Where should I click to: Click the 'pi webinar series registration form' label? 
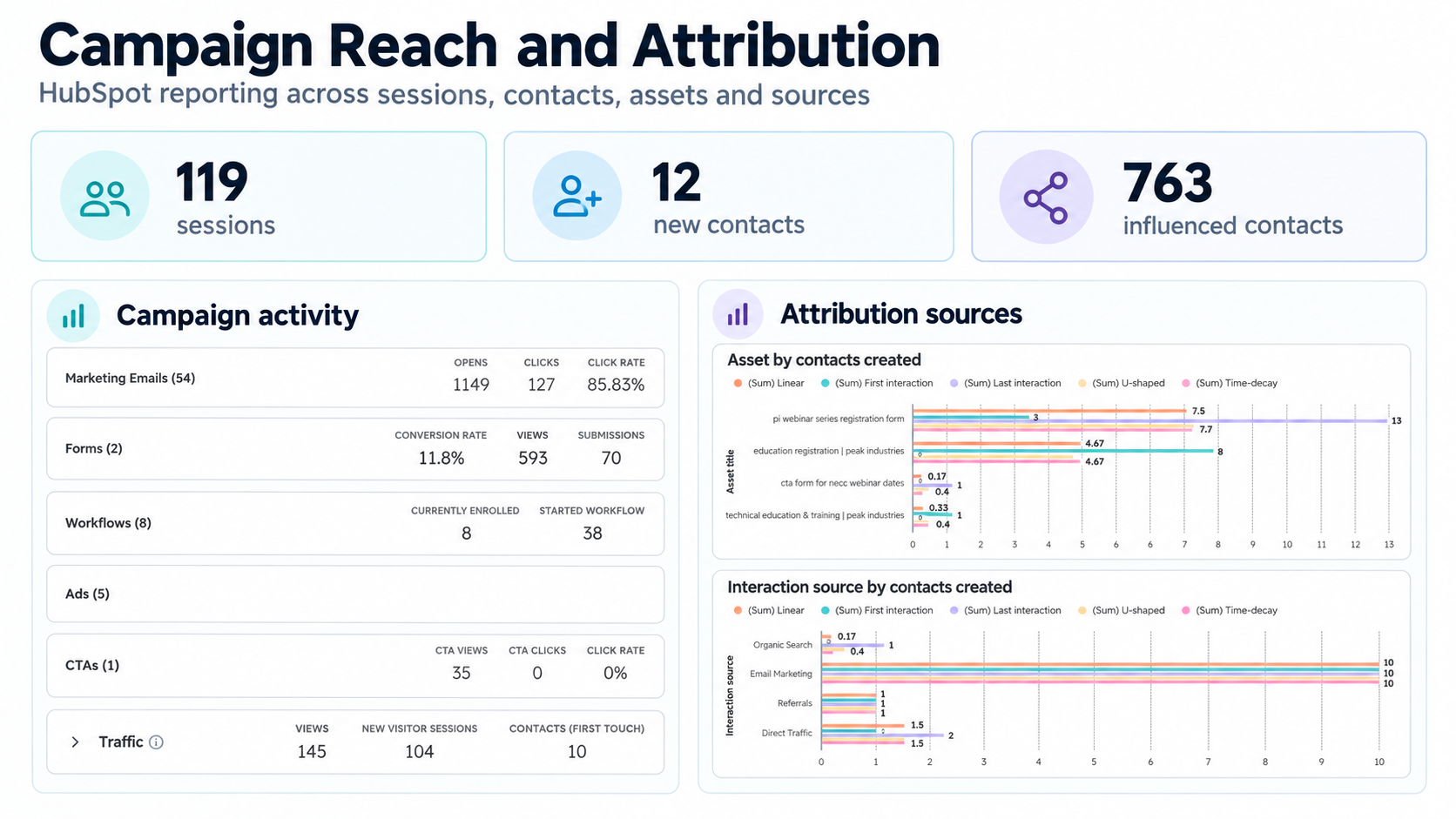(x=839, y=419)
